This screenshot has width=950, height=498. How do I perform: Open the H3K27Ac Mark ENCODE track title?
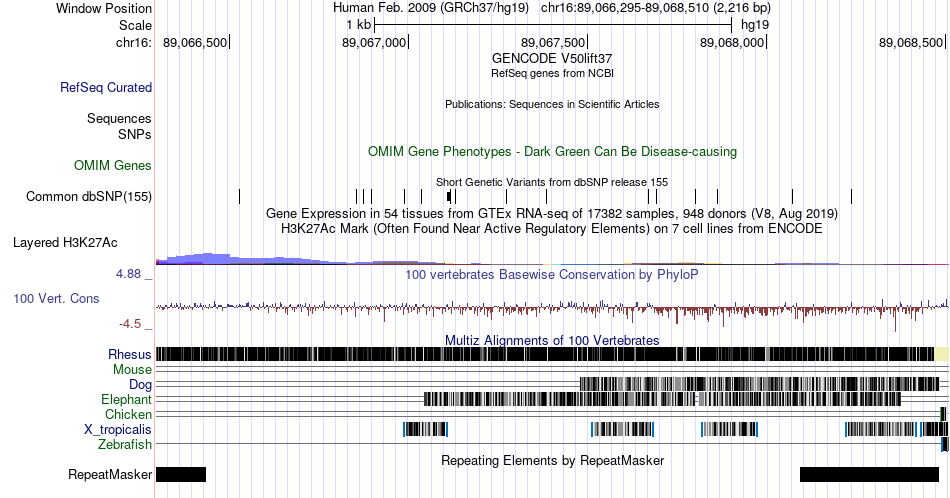pos(552,228)
